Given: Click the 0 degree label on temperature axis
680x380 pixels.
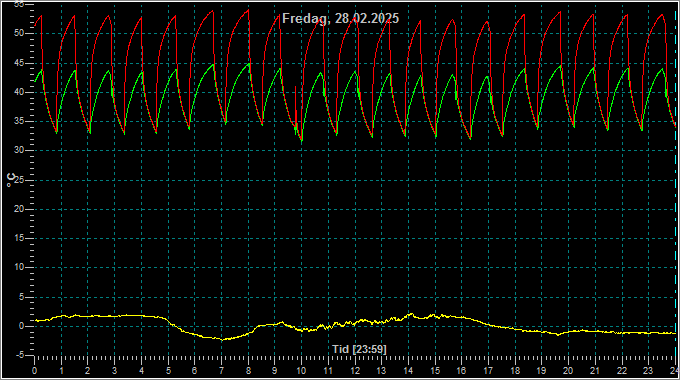Looking at the screenshot, I should point(21,326).
